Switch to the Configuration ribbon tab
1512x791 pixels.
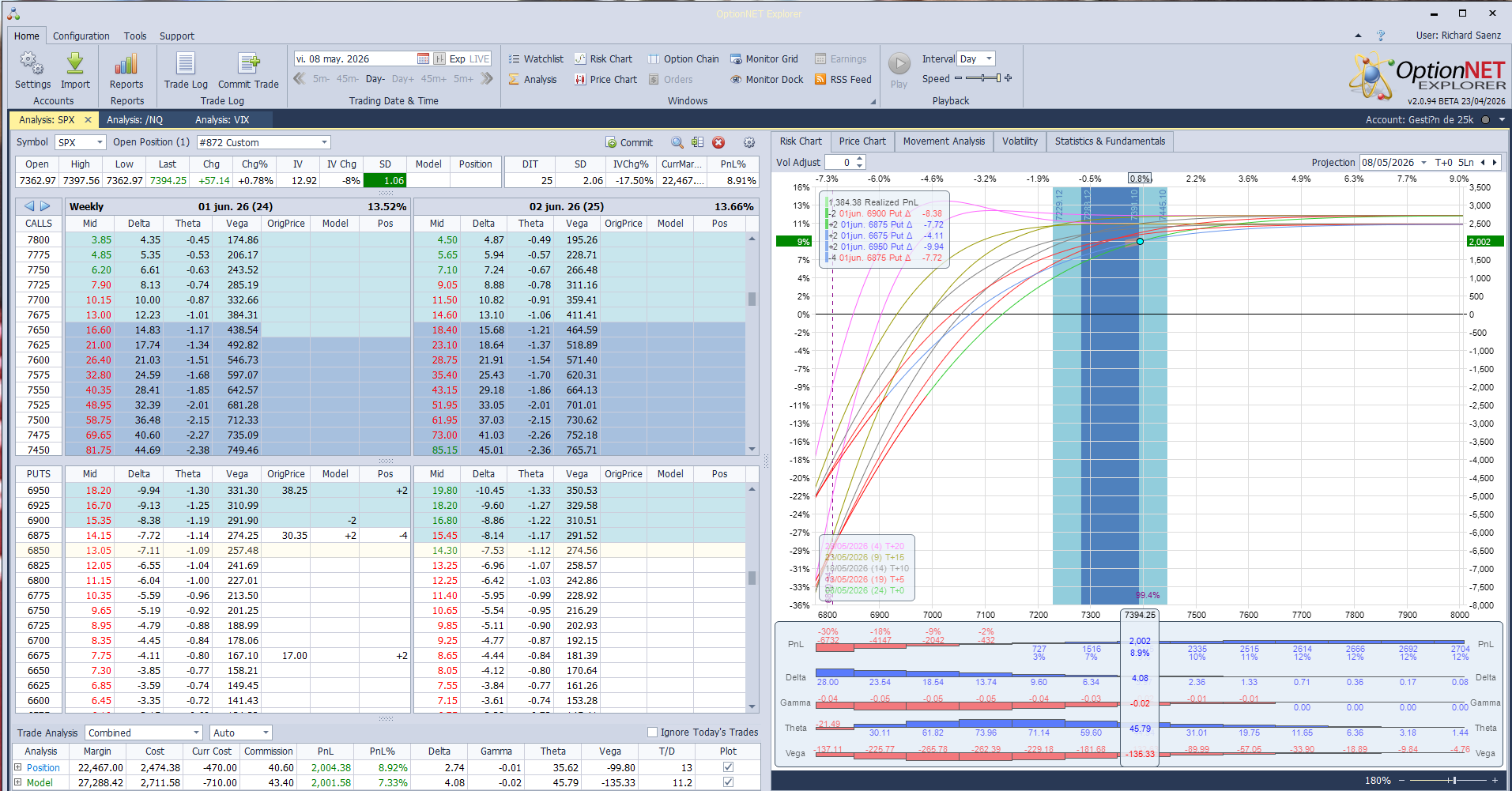coord(81,36)
